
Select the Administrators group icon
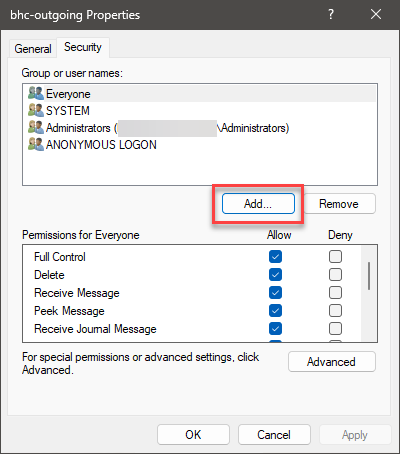click(36, 127)
